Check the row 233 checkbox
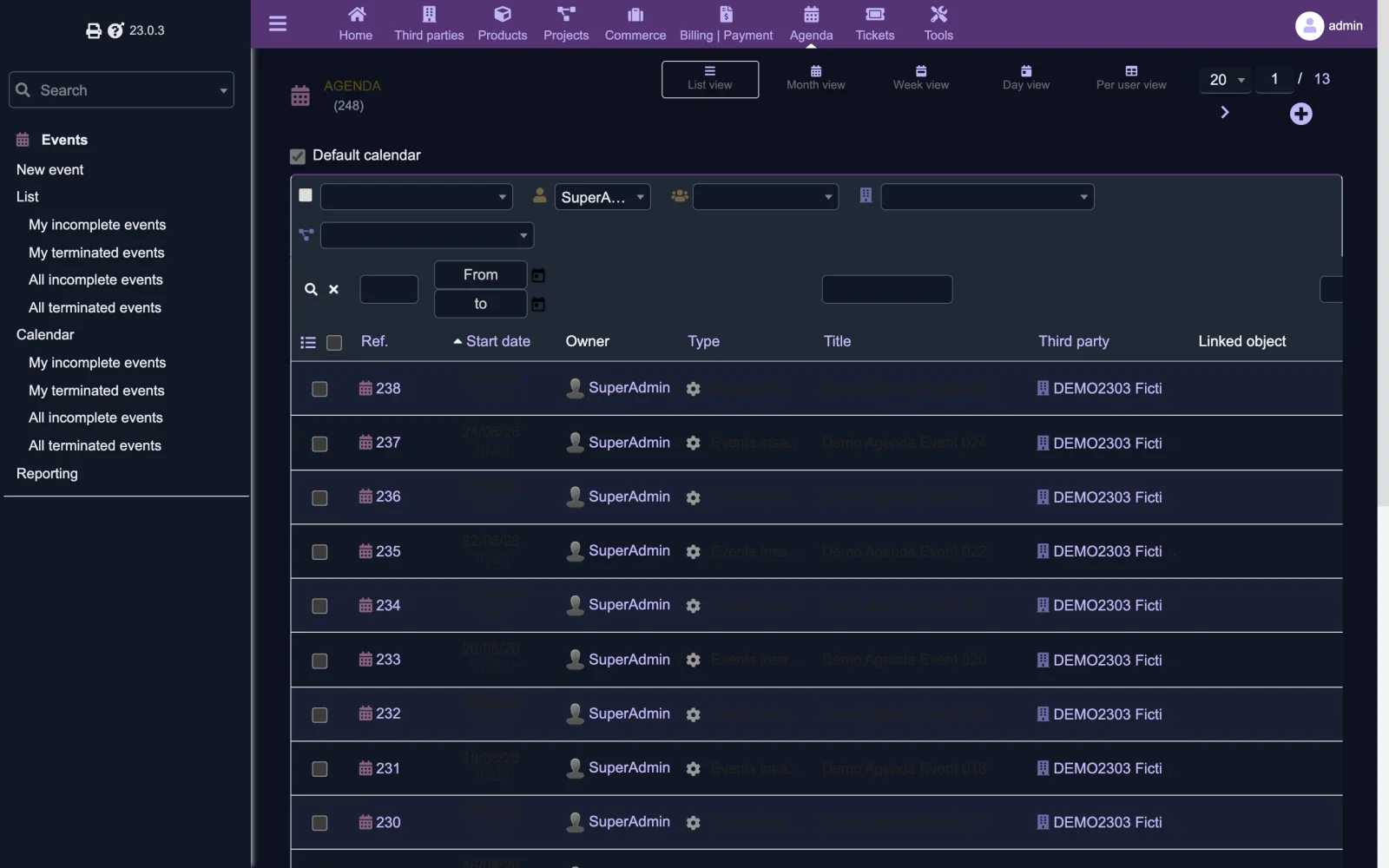This screenshot has height=868, width=1389. point(319,661)
